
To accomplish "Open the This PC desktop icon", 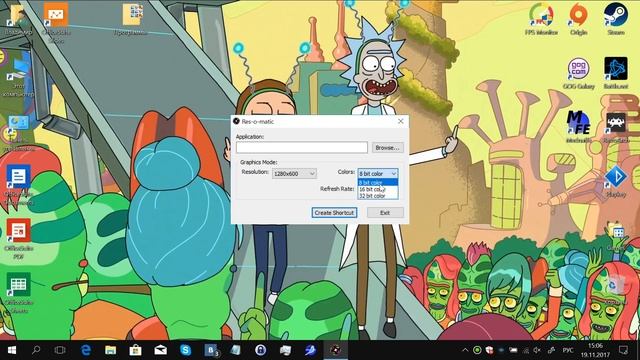I will [18, 76].
